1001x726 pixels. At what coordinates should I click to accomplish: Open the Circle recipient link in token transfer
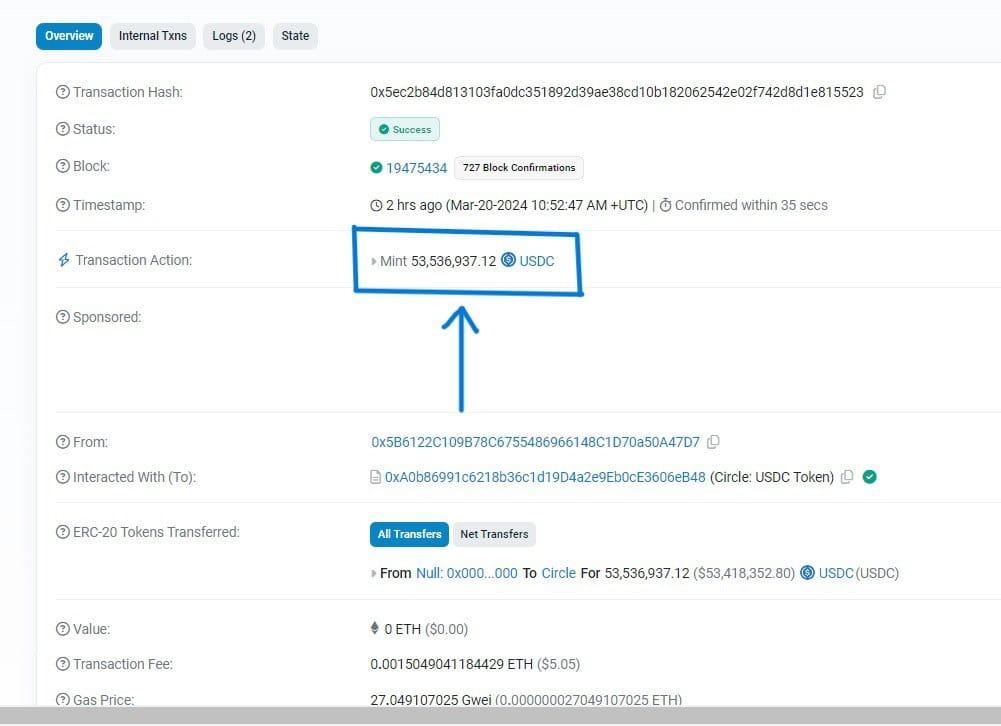[558, 573]
